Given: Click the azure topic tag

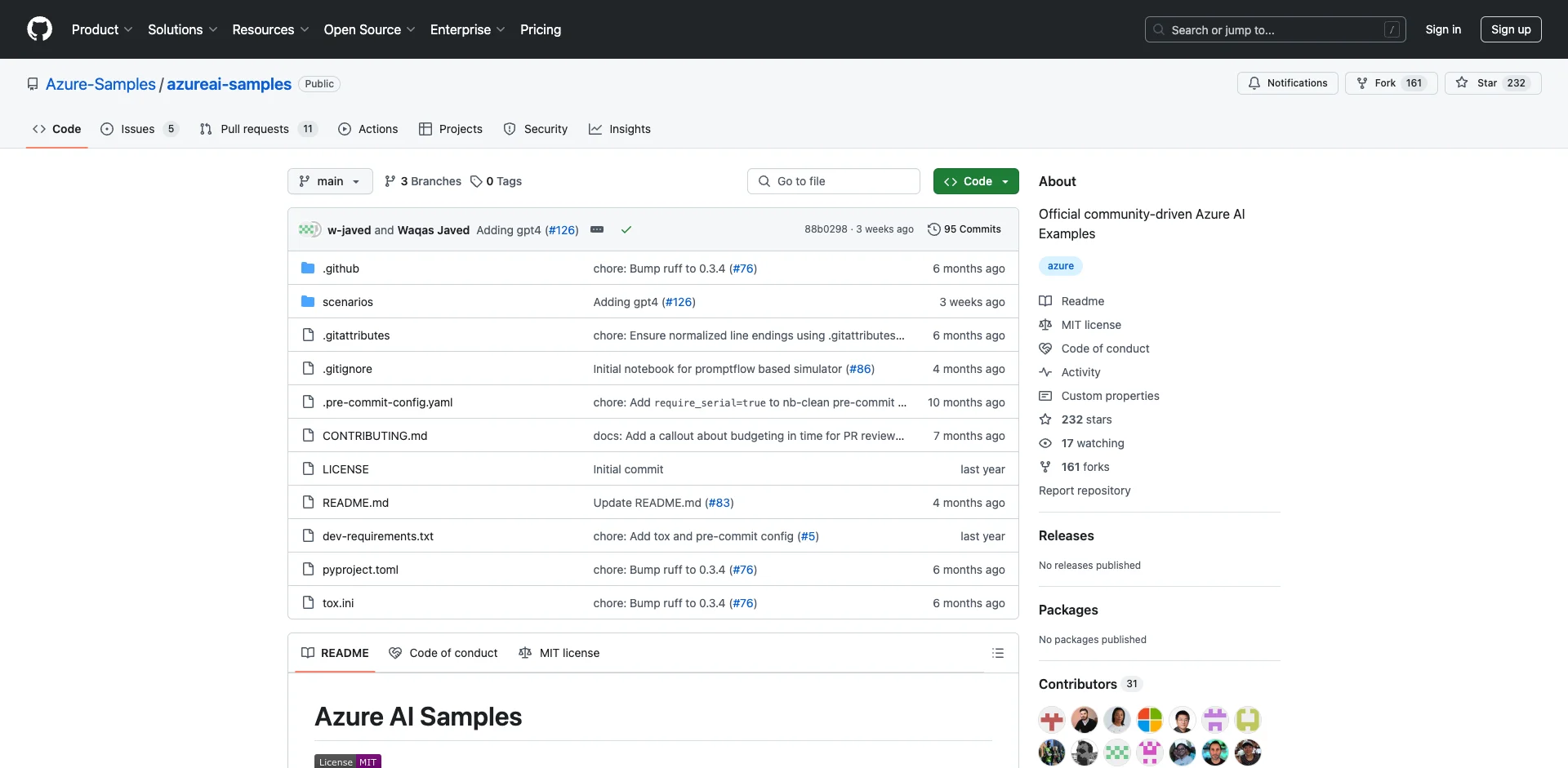Looking at the screenshot, I should (1061, 266).
